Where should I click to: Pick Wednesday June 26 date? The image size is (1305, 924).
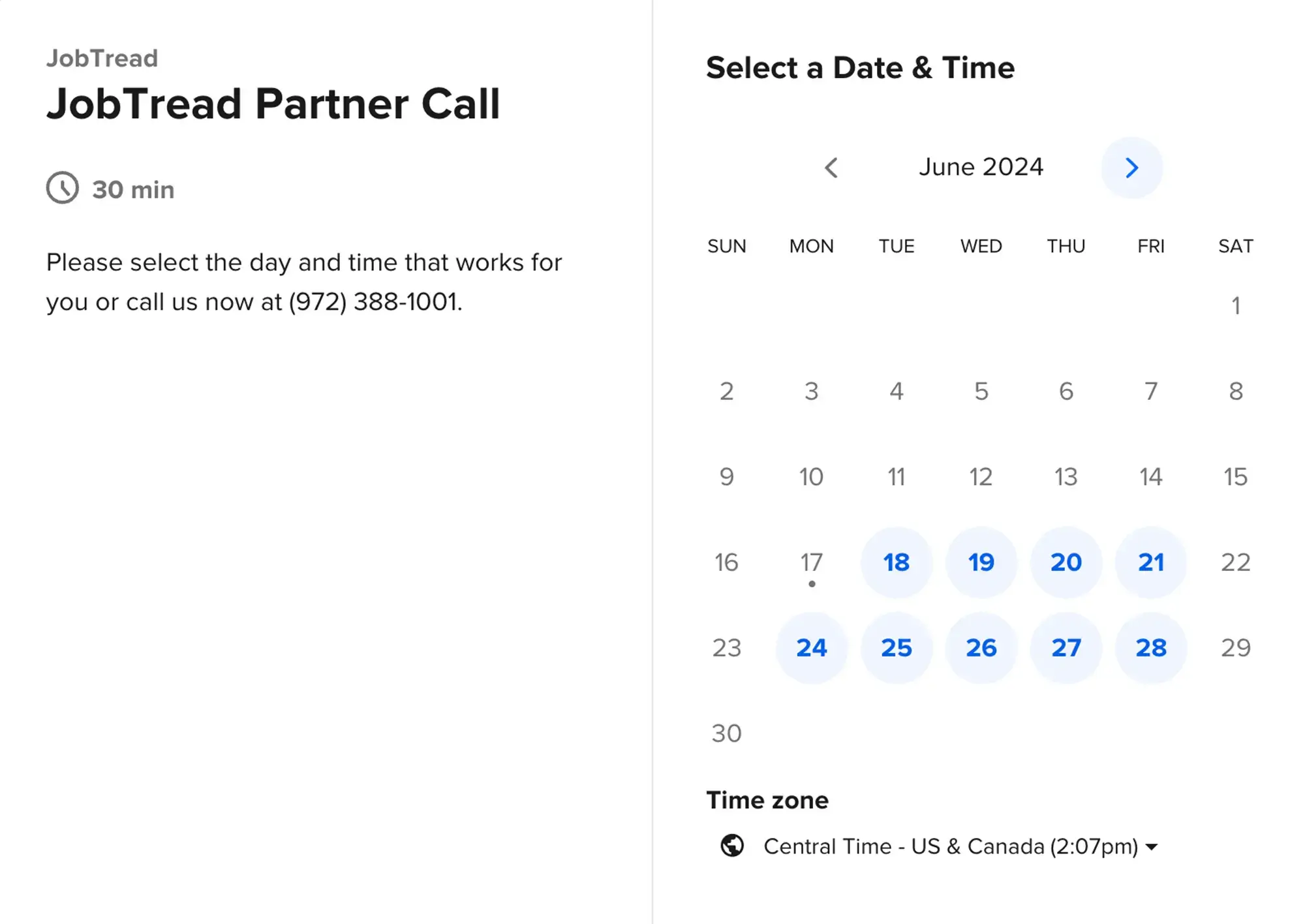tap(981, 648)
